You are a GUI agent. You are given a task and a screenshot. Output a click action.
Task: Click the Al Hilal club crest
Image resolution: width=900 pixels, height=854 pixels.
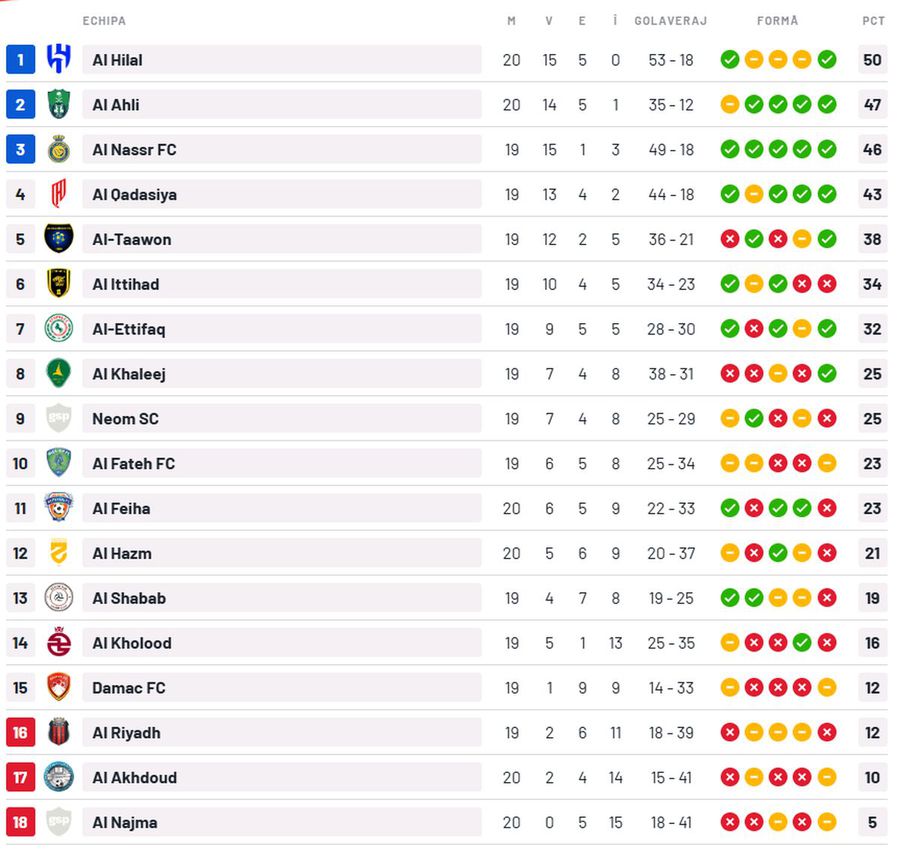tap(59, 60)
